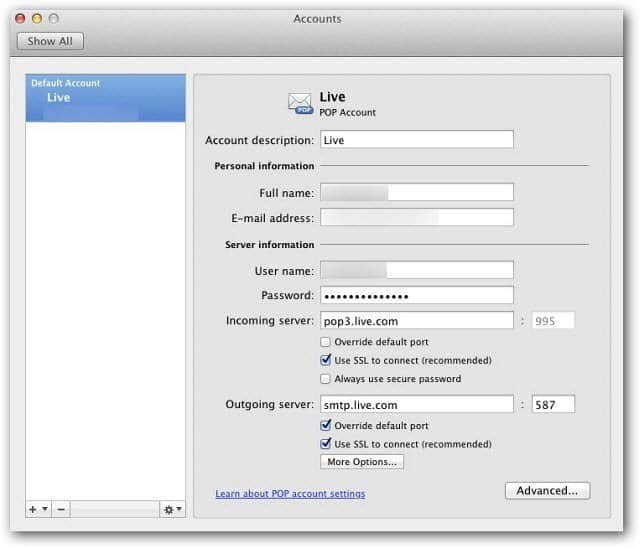Click the Advanced button
The width and height of the screenshot is (640, 548).
[547, 490]
